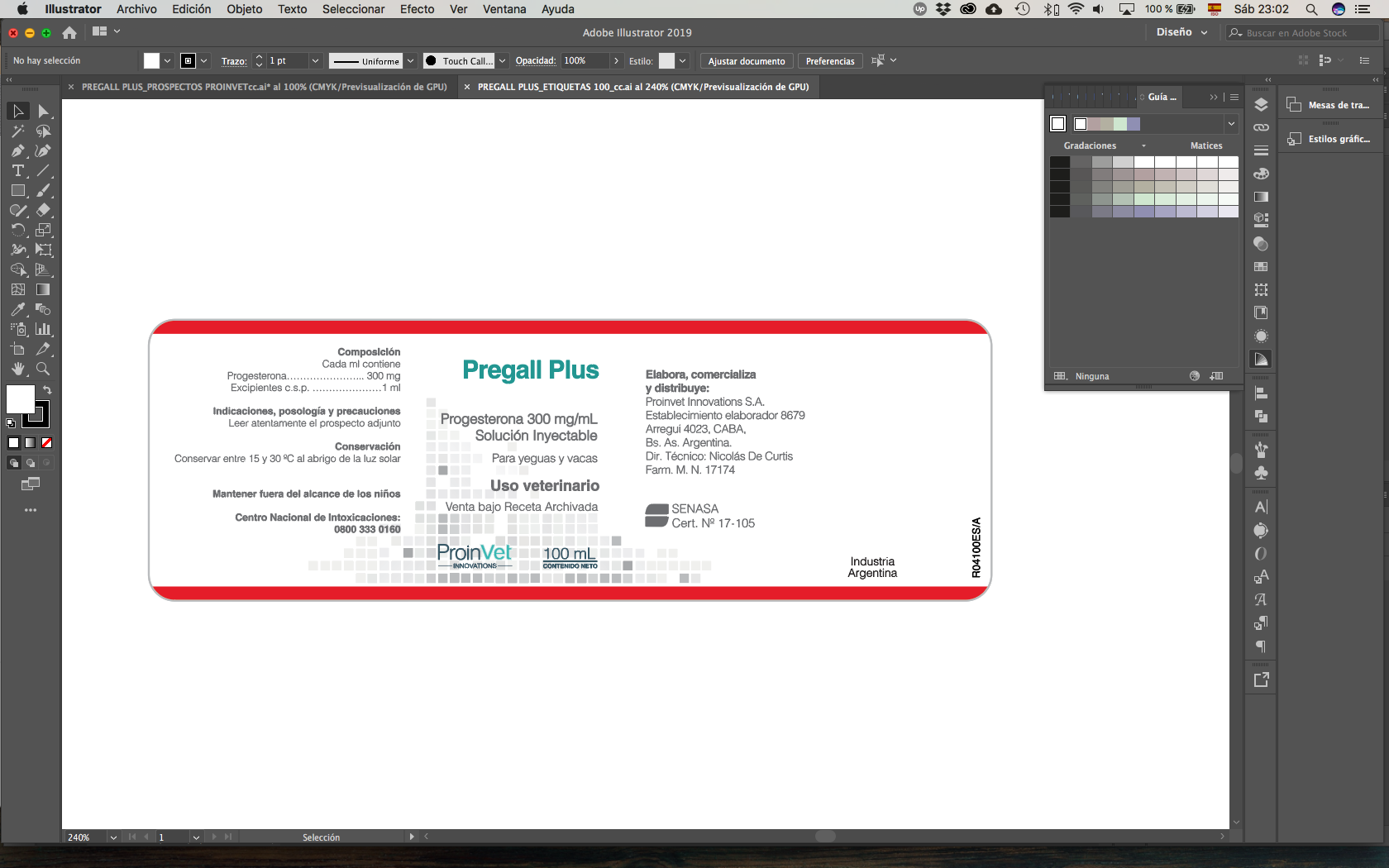Select the Zoom tool
This screenshot has width=1389, height=868.
43,369
